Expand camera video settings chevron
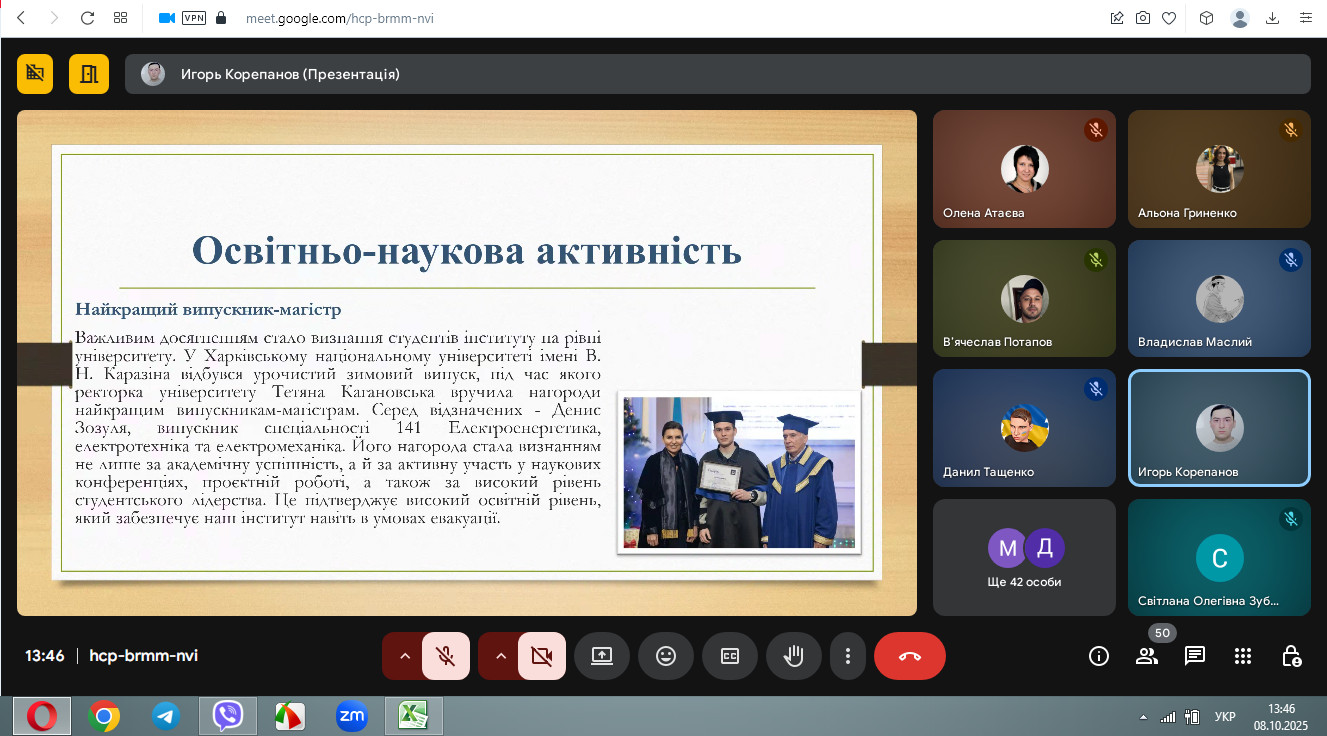Viewport: 1327px width, 736px height. (x=501, y=656)
